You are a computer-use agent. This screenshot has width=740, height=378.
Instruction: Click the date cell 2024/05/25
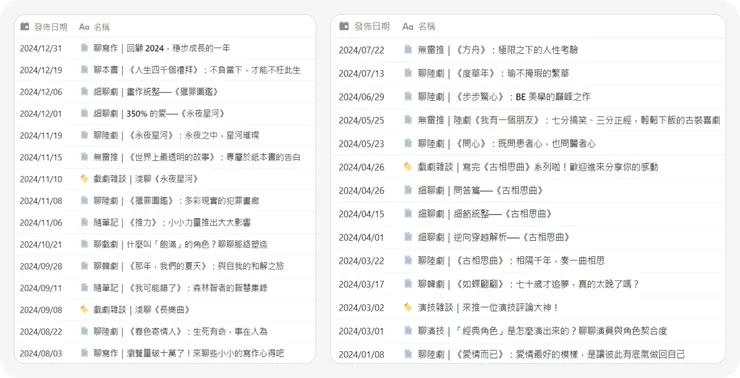point(362,120)
